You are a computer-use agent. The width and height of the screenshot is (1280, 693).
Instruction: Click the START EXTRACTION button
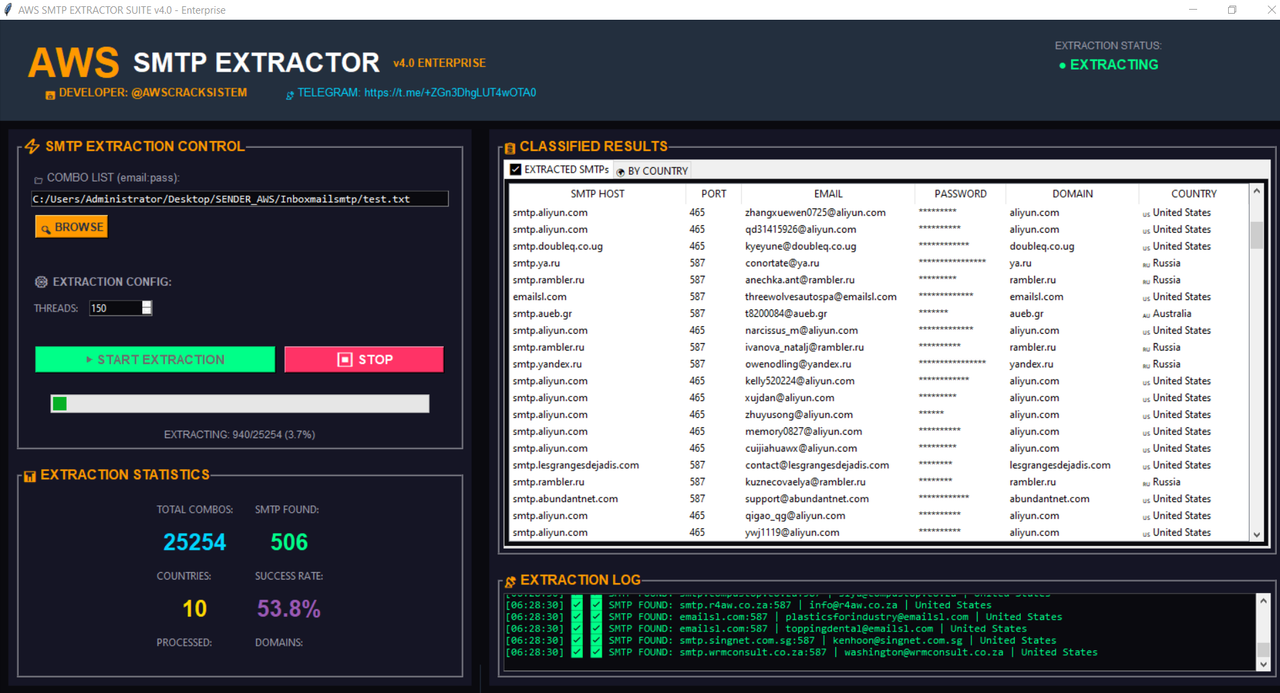[155, 359]
